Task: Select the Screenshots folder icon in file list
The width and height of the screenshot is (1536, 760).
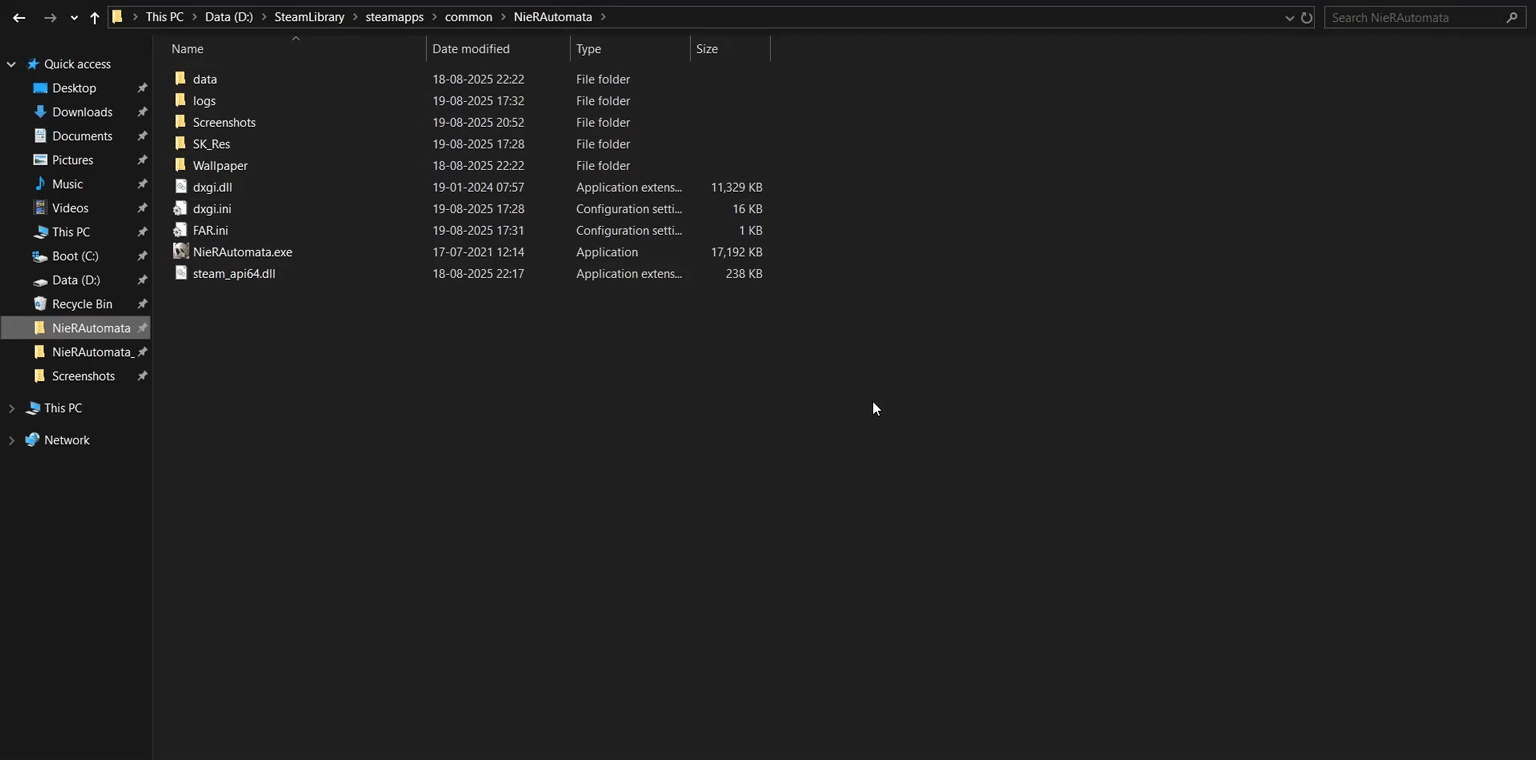Action: point(180,122)
